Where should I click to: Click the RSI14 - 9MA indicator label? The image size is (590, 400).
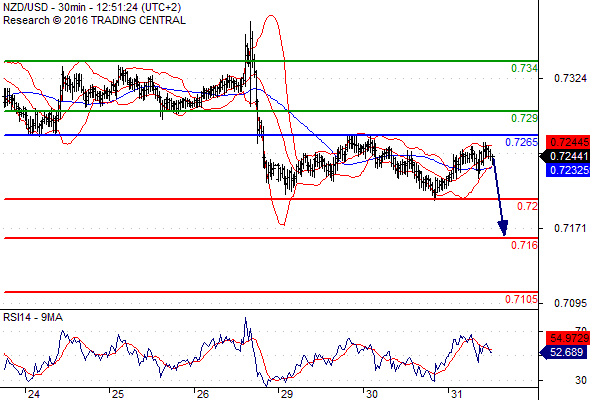tap(33, 318)
